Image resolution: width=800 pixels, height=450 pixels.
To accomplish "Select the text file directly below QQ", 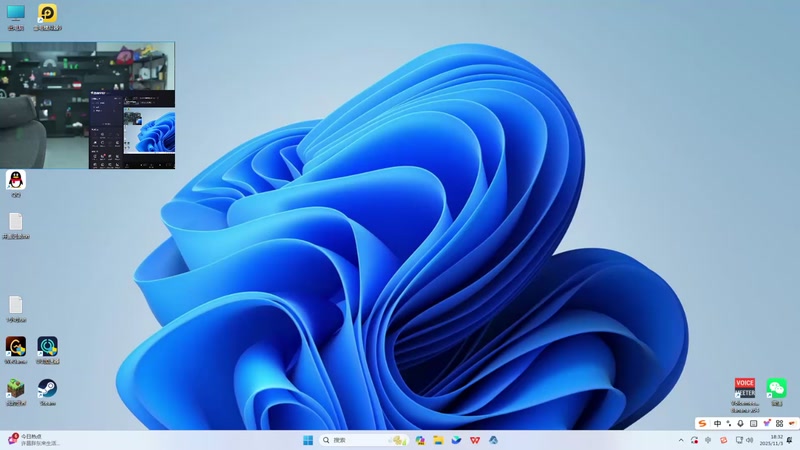I will (16, 226).
